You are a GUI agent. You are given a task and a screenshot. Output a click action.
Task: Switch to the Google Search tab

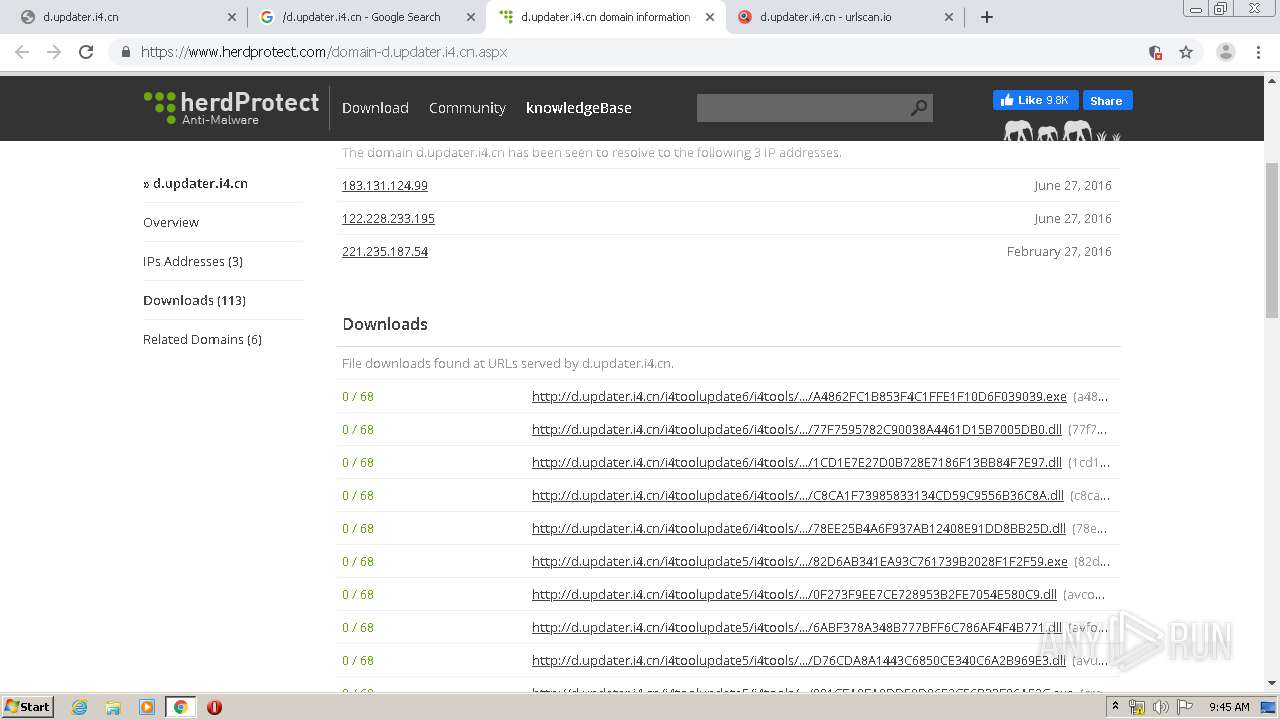coord(362,17)
